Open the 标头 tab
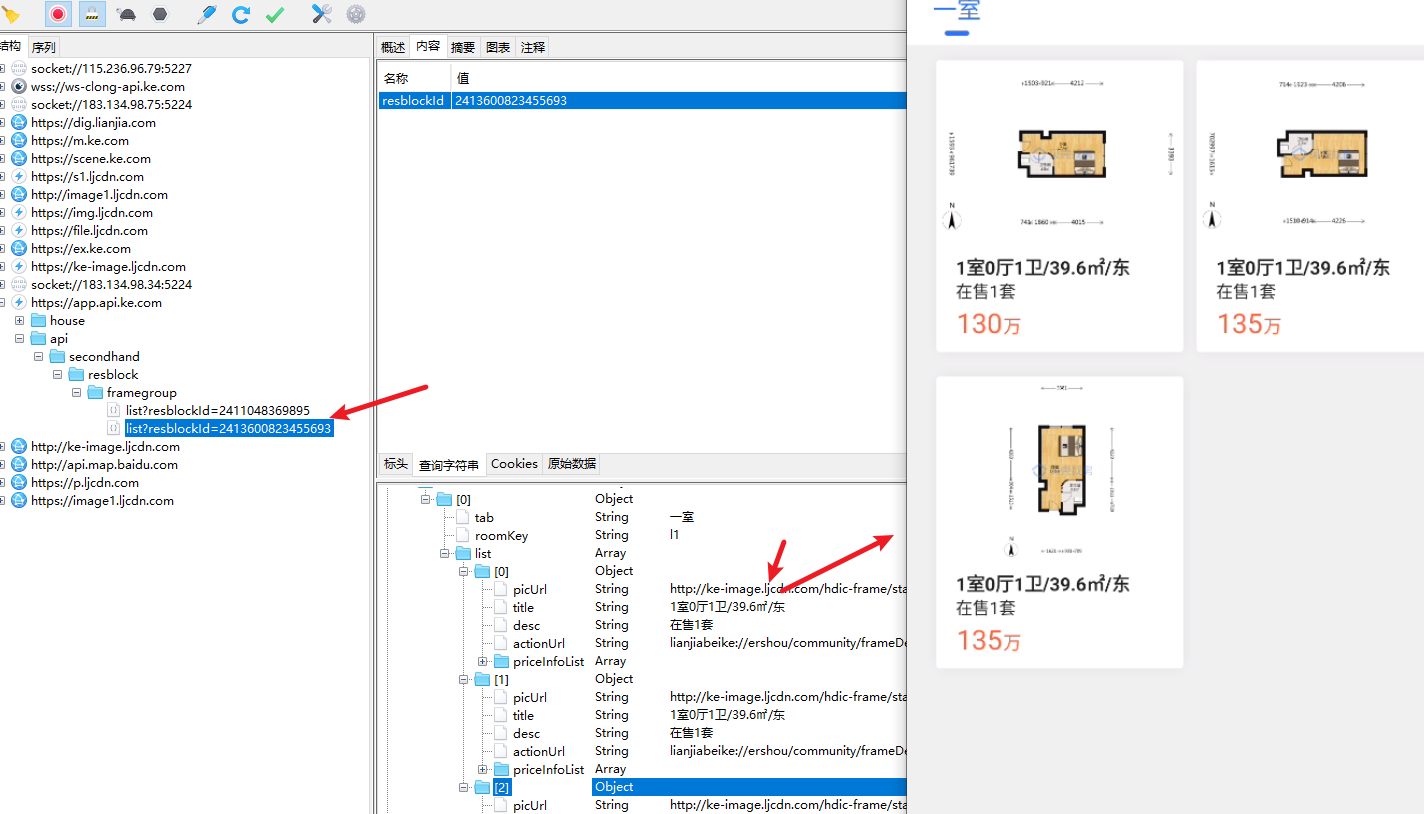 coord(396,464)
